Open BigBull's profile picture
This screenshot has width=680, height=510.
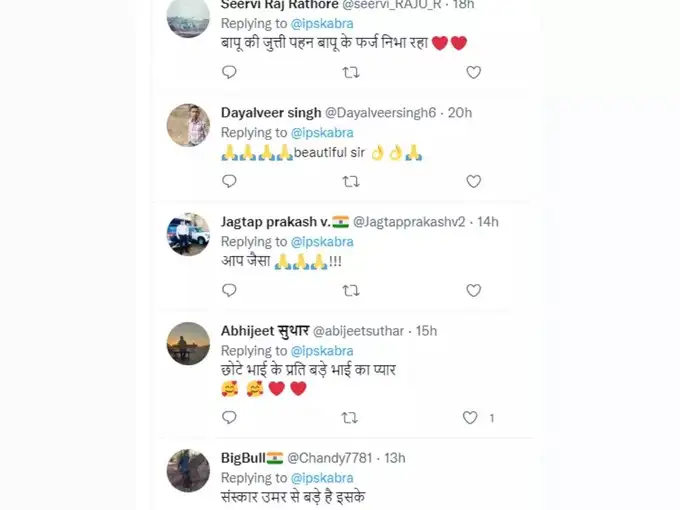point(188,470)
